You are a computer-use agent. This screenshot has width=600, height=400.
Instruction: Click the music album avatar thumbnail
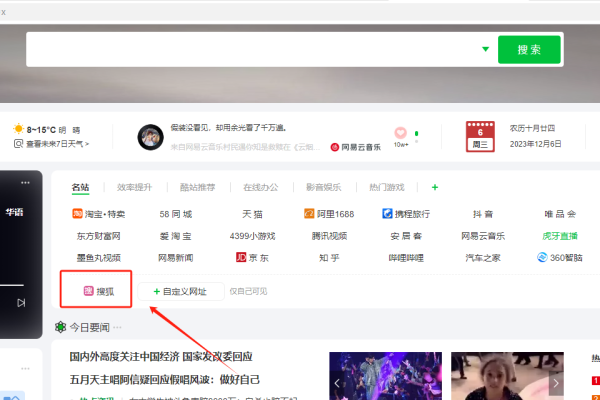tap(150, 137)
